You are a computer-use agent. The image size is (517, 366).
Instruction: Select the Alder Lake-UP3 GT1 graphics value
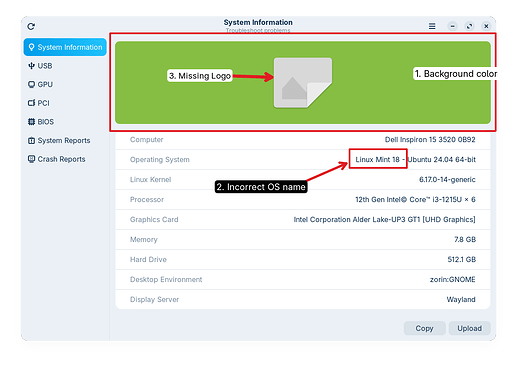(384, 220)
